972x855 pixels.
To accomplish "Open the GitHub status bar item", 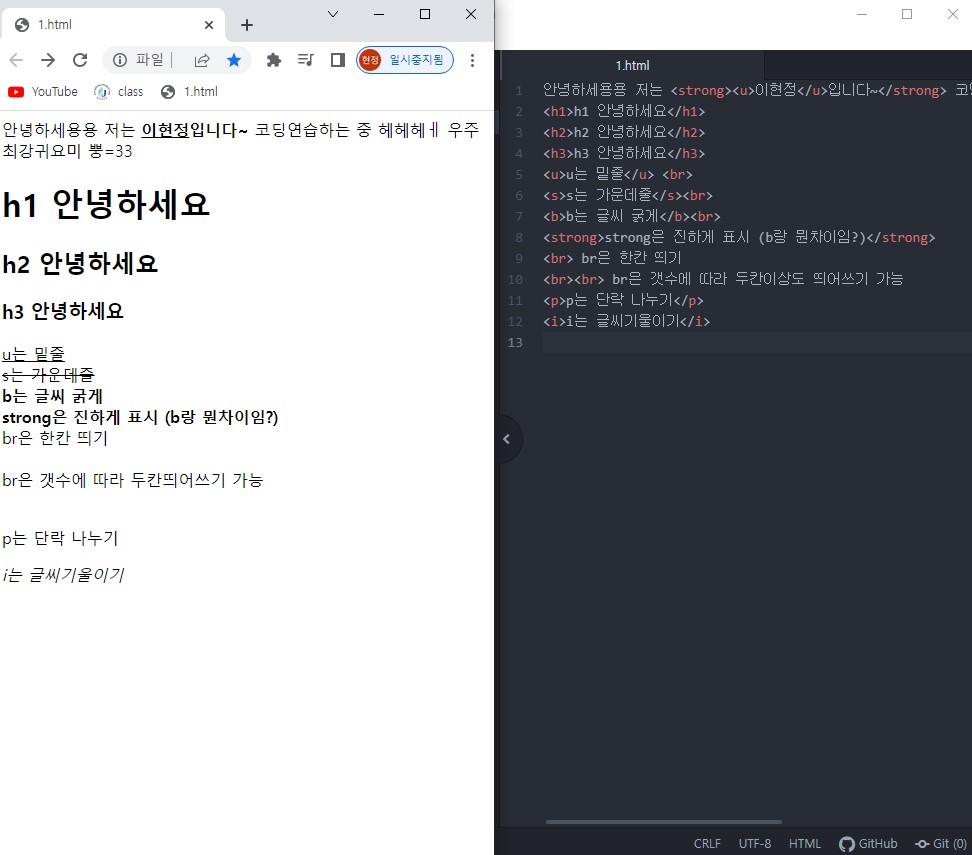I will tap(868, 843).
